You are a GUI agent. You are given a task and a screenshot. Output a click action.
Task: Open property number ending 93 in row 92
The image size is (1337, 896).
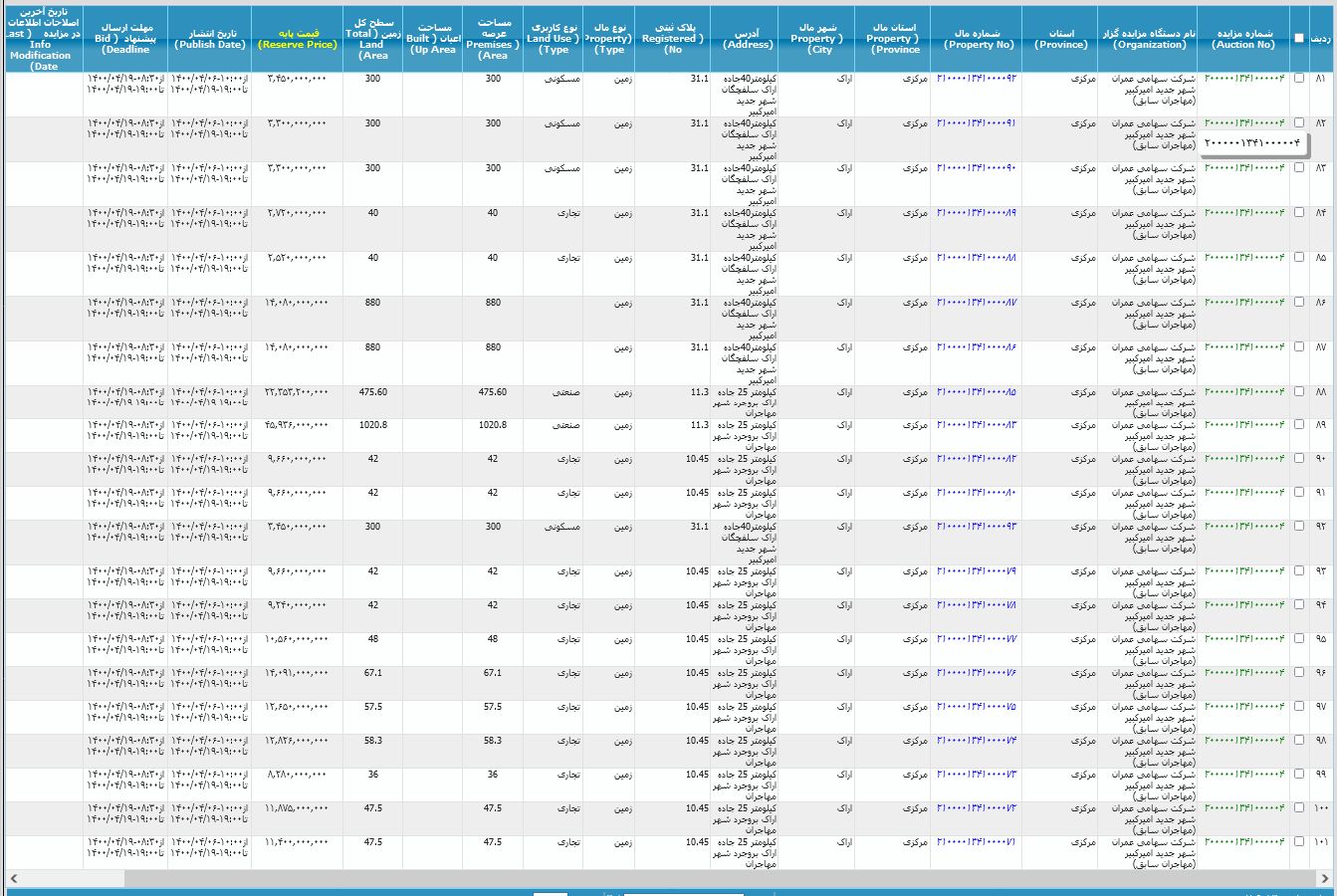[977, 527]
